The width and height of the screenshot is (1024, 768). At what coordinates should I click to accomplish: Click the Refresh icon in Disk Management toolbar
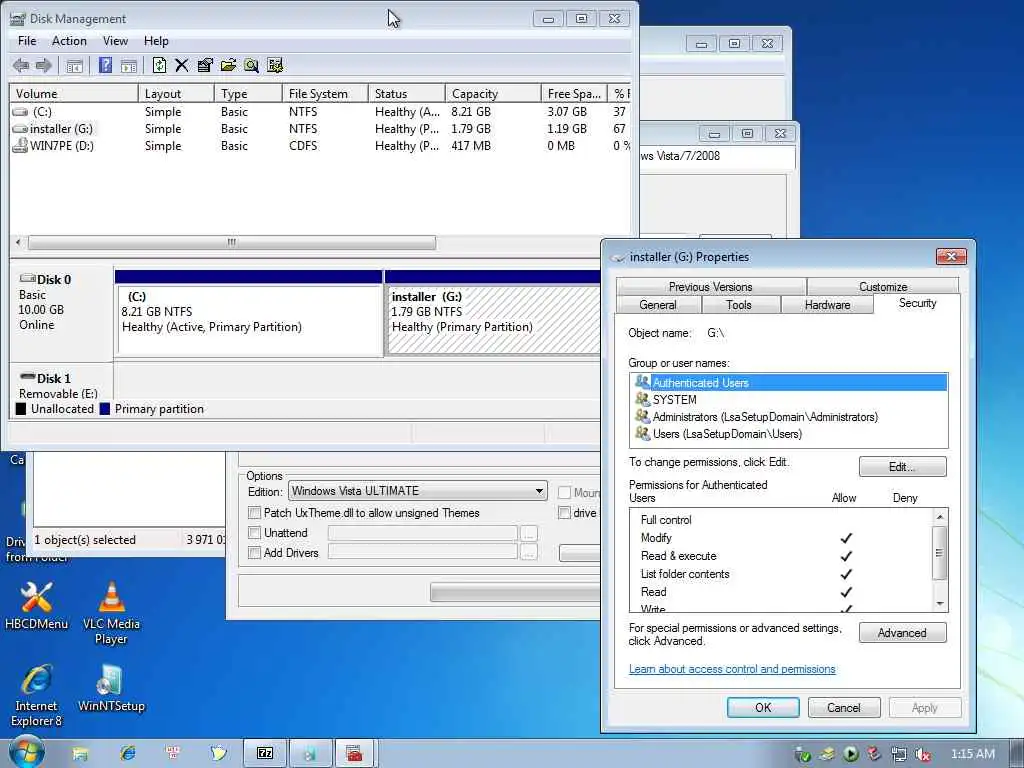[x=159, y=65]
